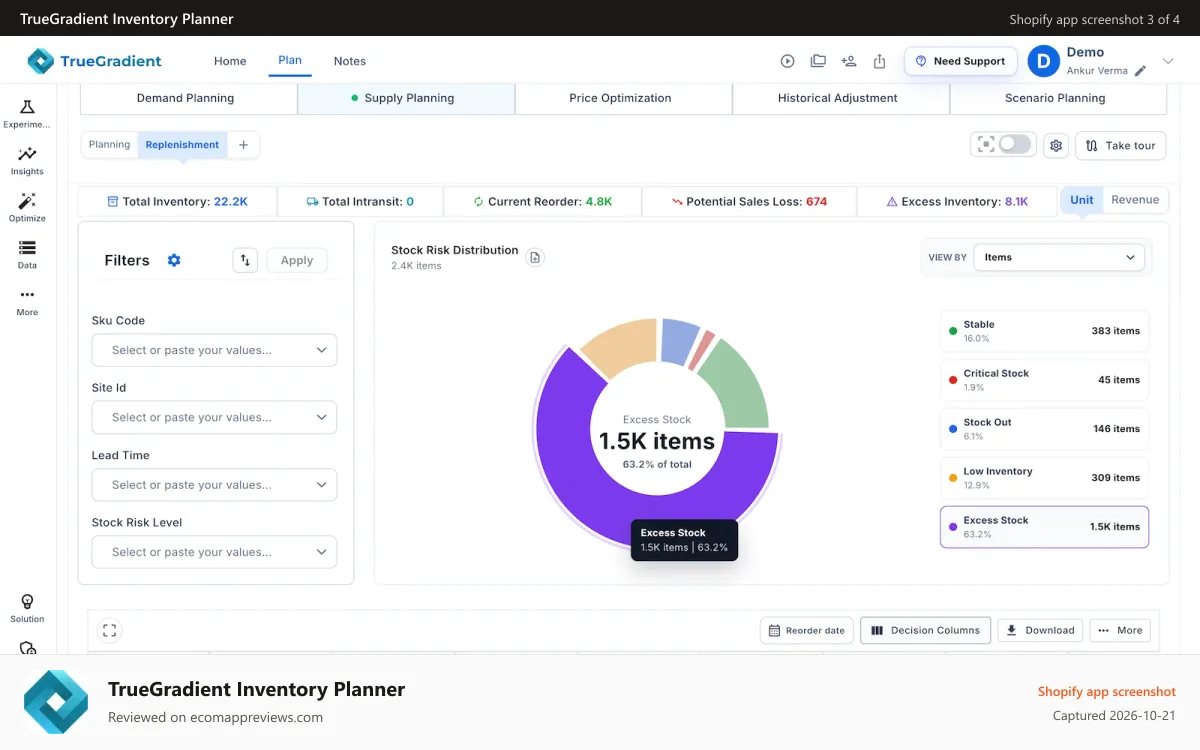
Task: Select the Planning sub-tab
Action: (110, 145)
